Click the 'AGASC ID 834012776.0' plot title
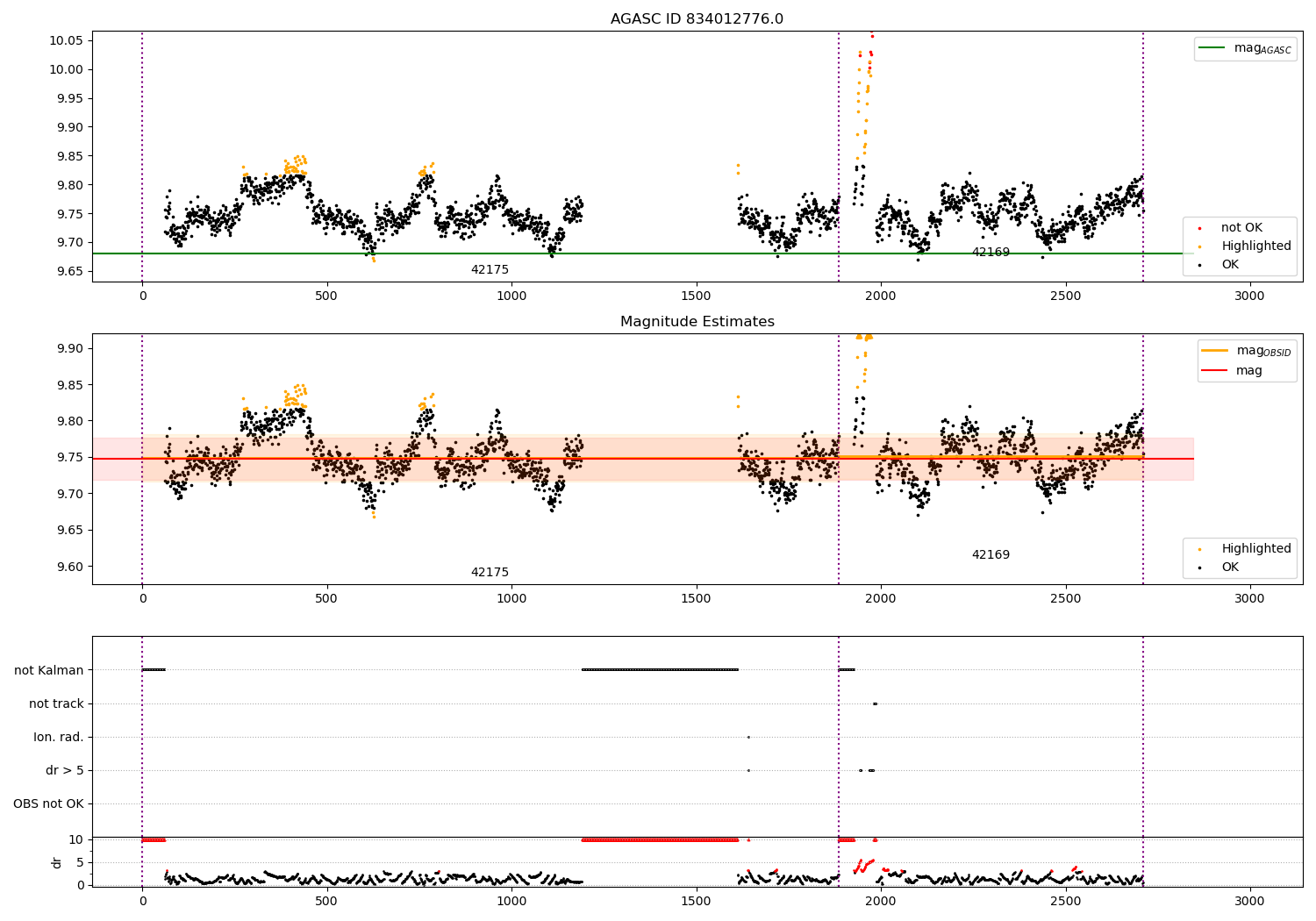This screenshot has width=1316, height=921. tap(697, 19)
